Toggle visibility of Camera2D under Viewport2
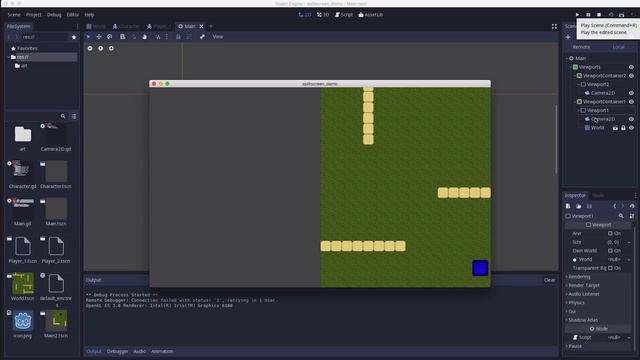 coord(631,93)
